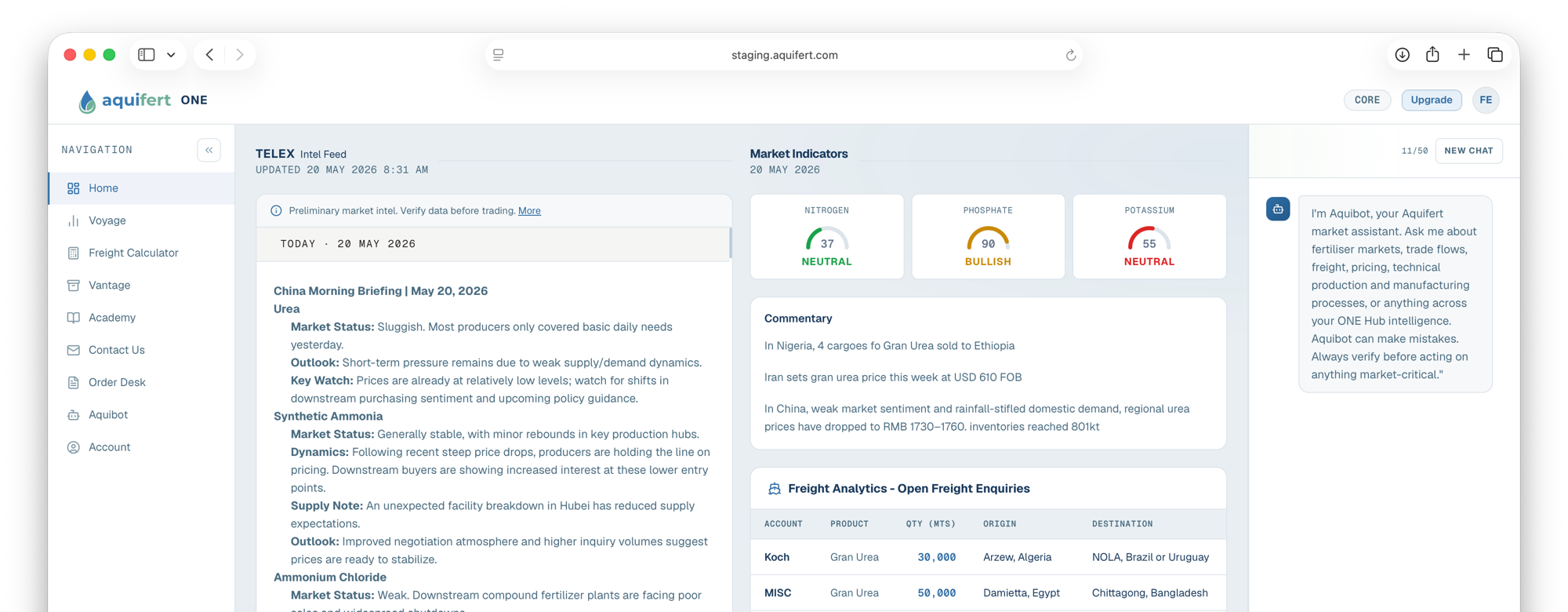Reload the page with the refresh icon
Screen dimensions: 1568x612
(x=1070, y=55)
